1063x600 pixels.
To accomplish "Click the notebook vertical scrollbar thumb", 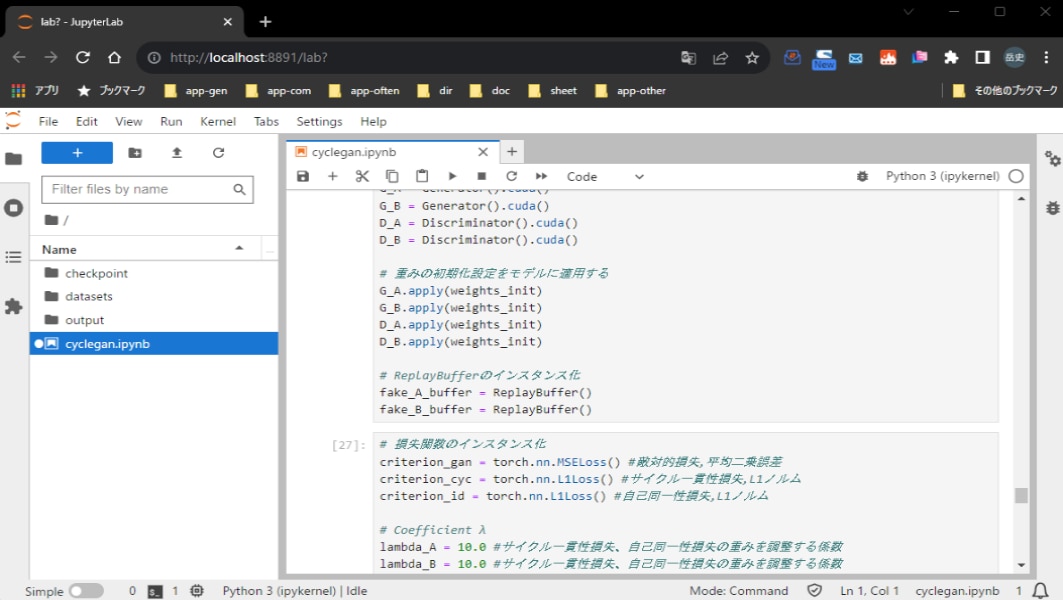I will (1021, 496).
